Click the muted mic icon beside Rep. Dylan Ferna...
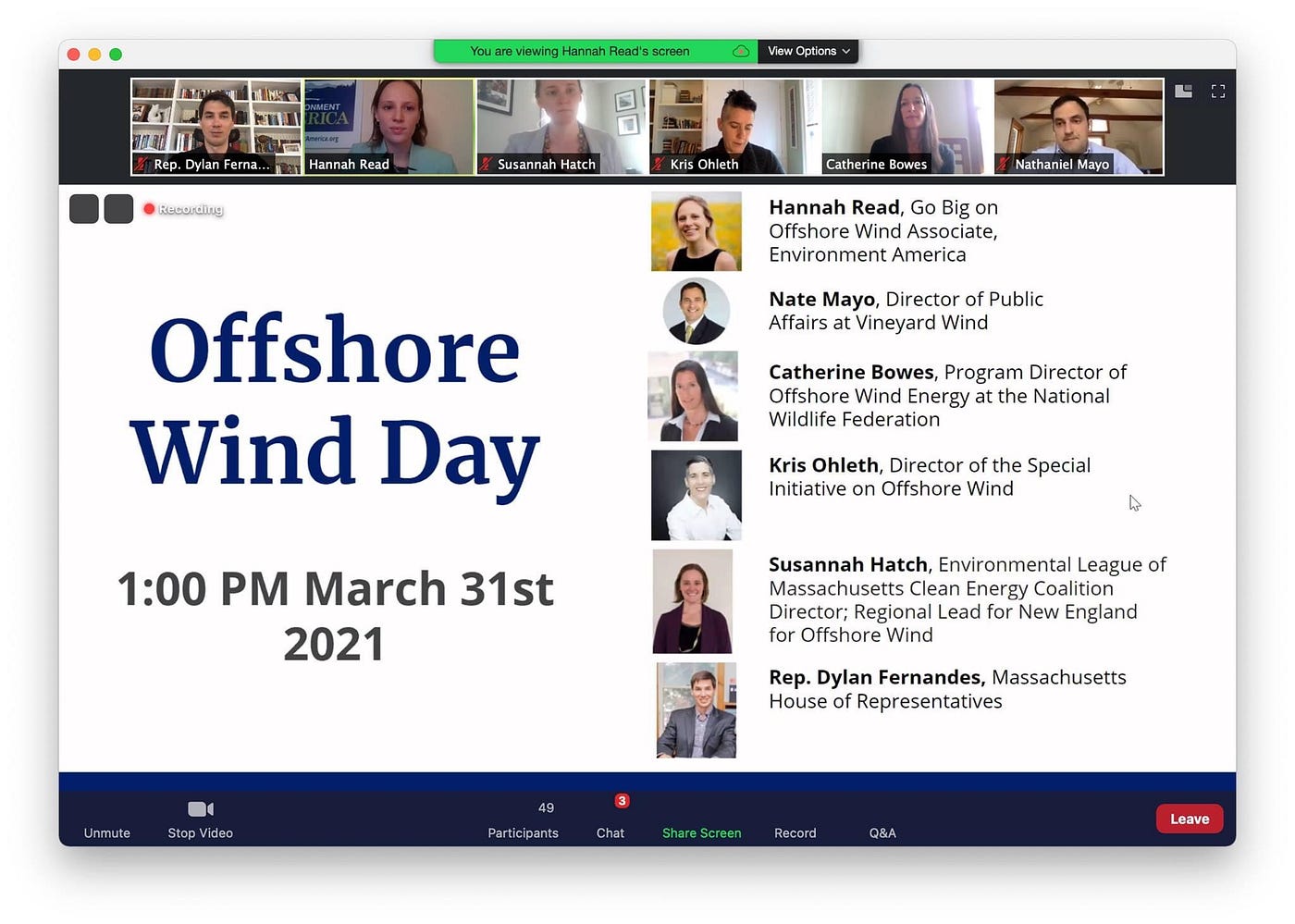This screenshot has width=1295, height=924. click(x=142, y=164)
